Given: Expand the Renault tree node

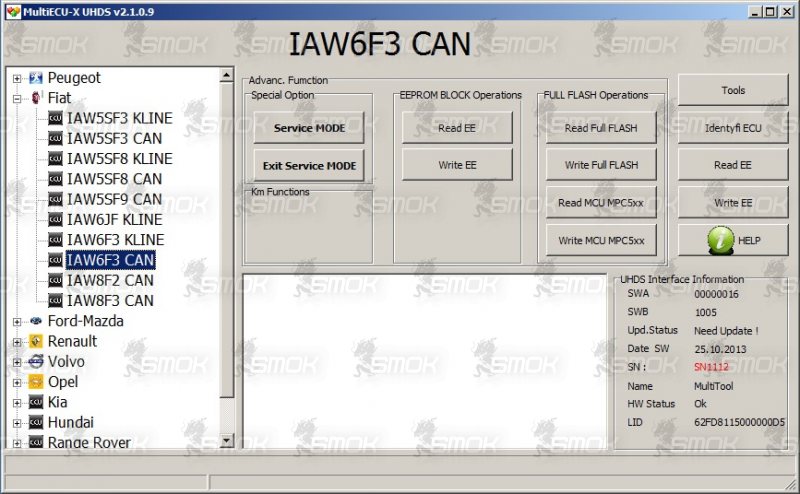Looking at the screenshot, I should [x=17, y=342].
